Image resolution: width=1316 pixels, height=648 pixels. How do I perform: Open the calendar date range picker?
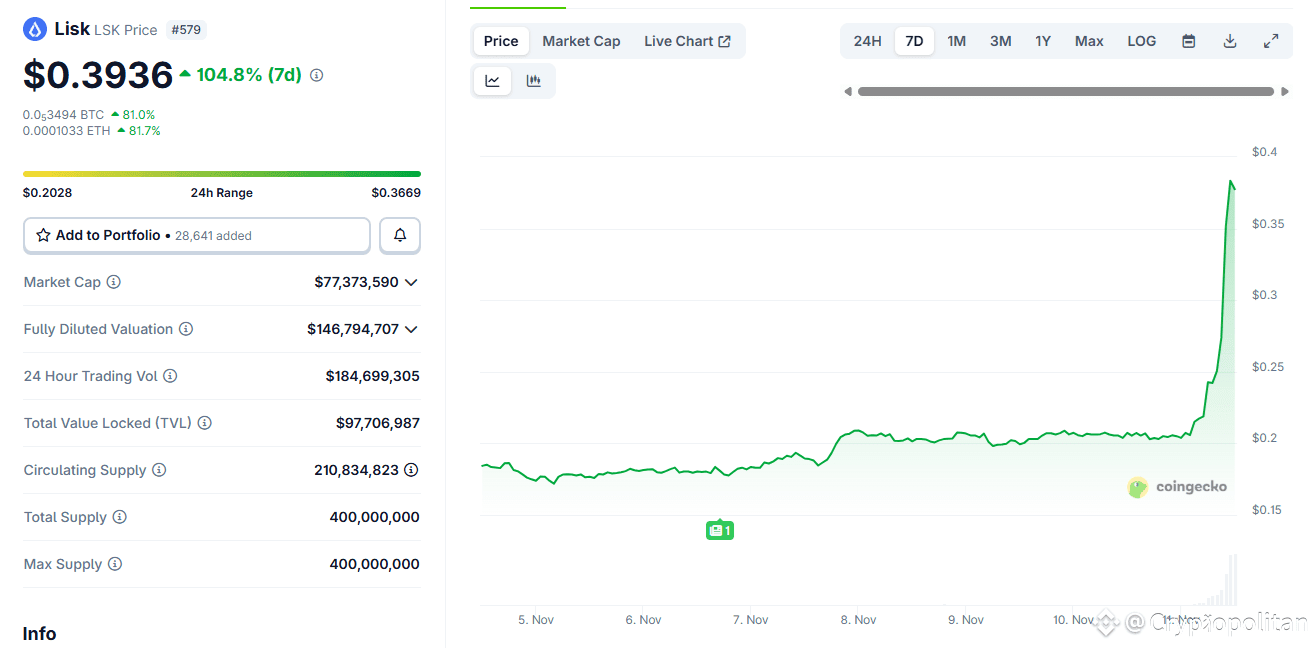pyautogui.click(x=1188, y=40)
